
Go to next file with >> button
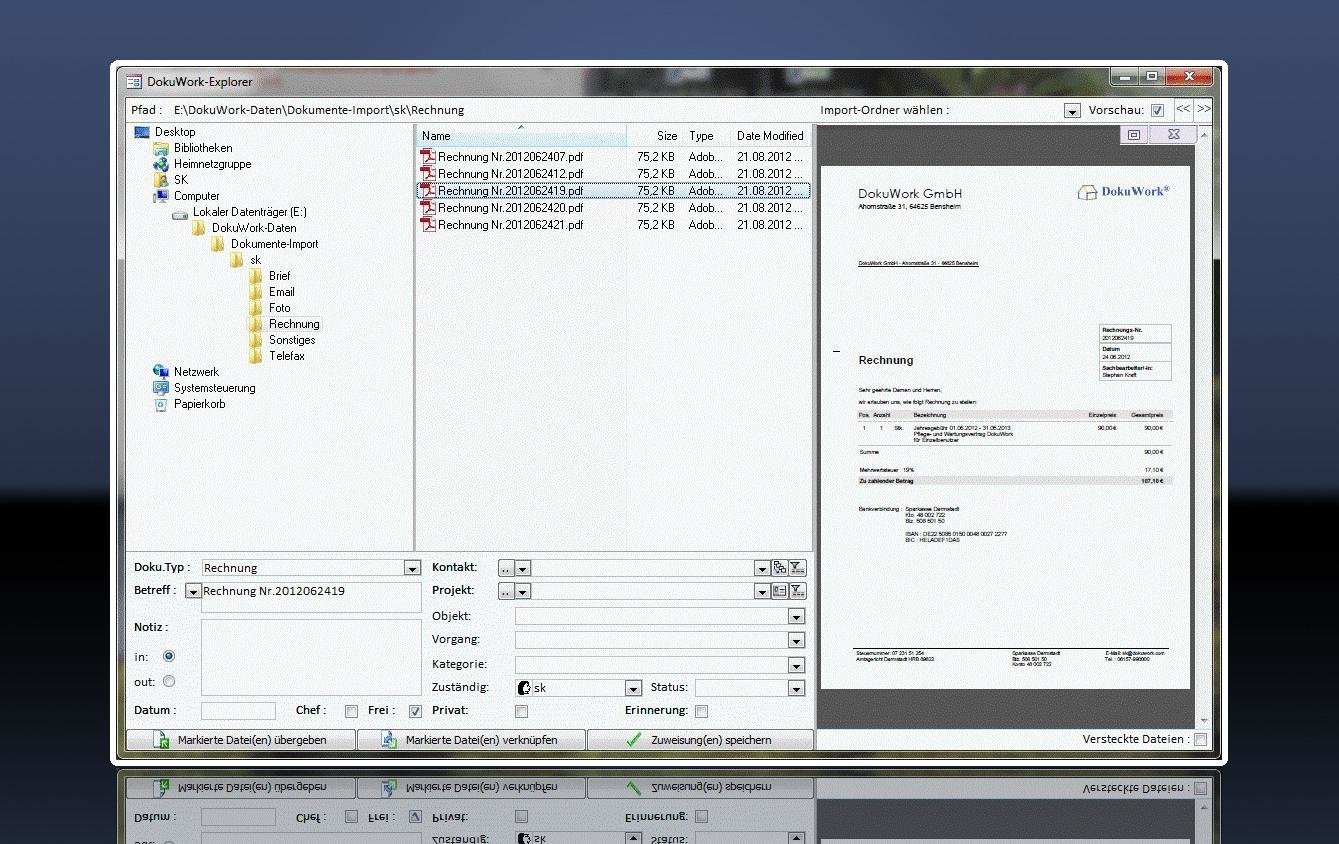click(1203, 109)
